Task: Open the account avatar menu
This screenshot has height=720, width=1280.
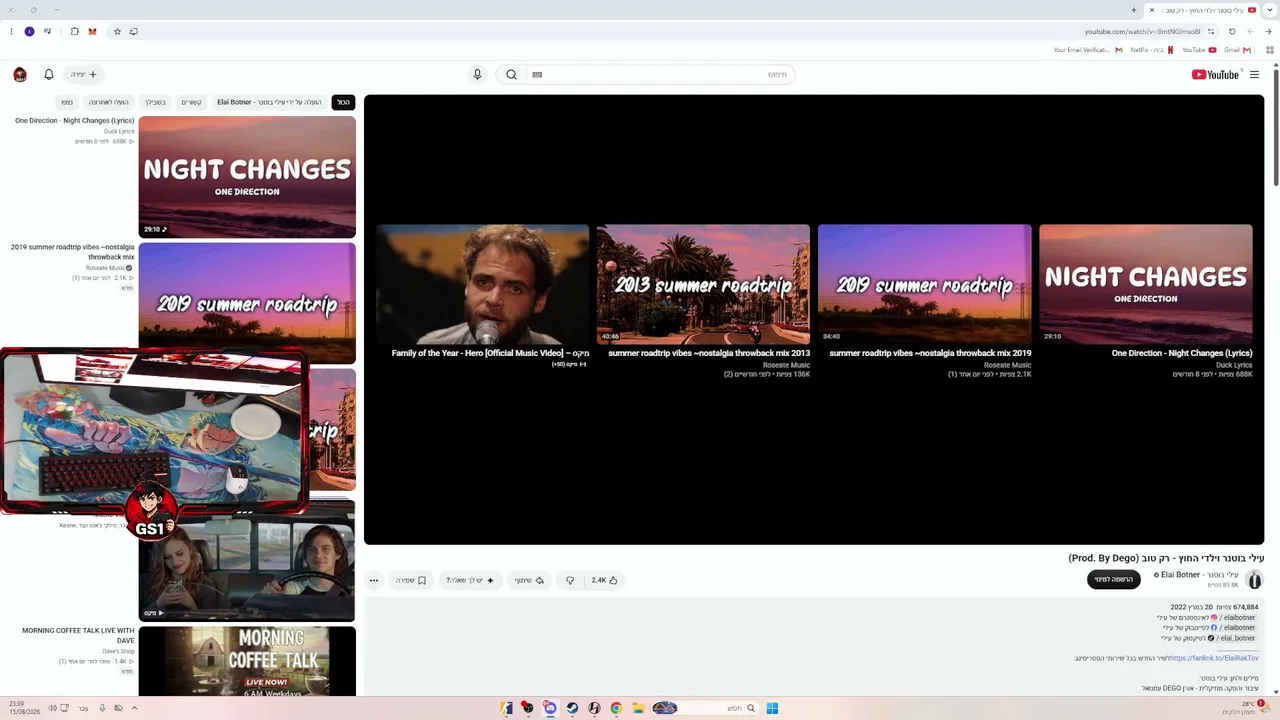Action: pyautogui.click(x=20, y=74)
